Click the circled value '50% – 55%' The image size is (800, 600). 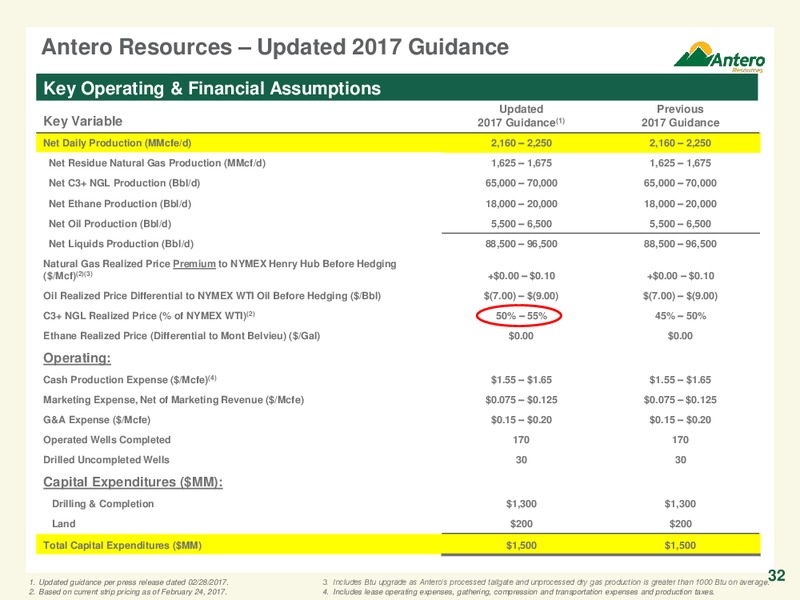521,316
